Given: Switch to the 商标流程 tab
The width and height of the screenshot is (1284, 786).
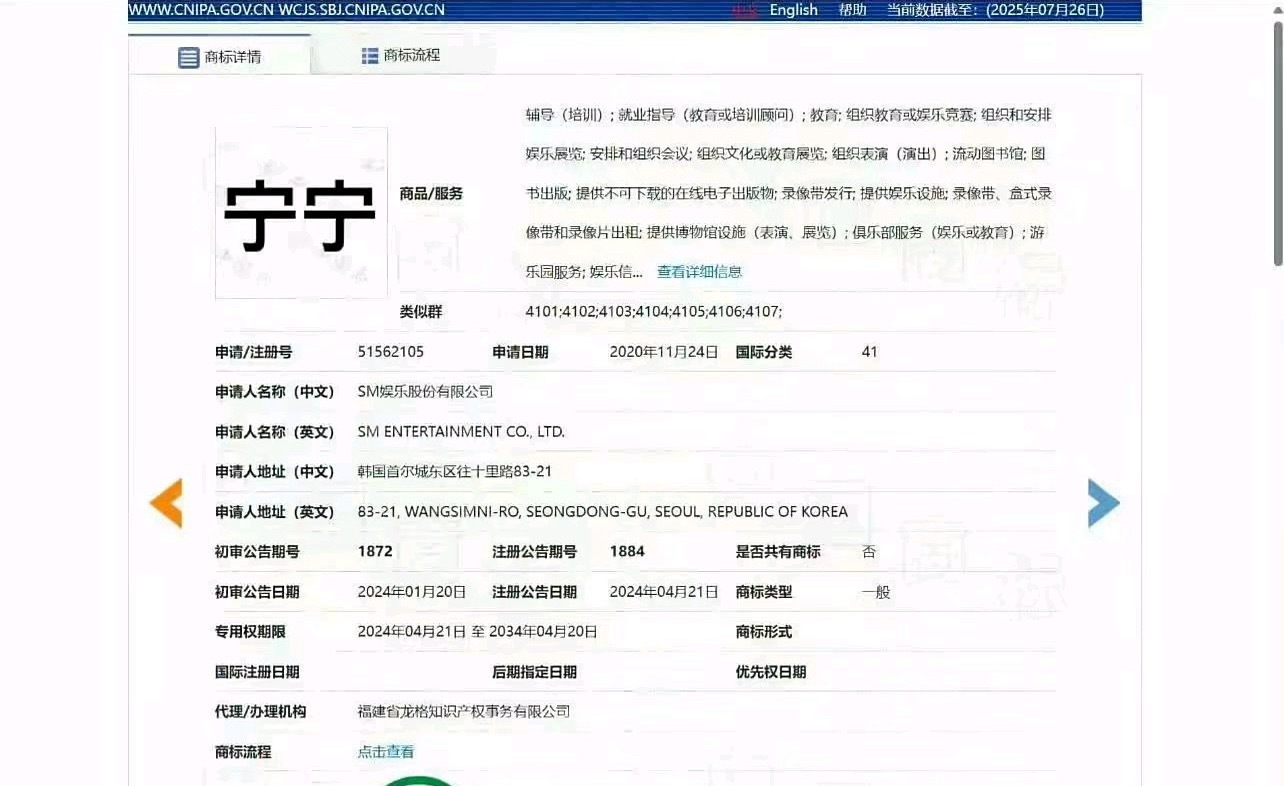Looking at the screenshot, I should click(401, 55).
